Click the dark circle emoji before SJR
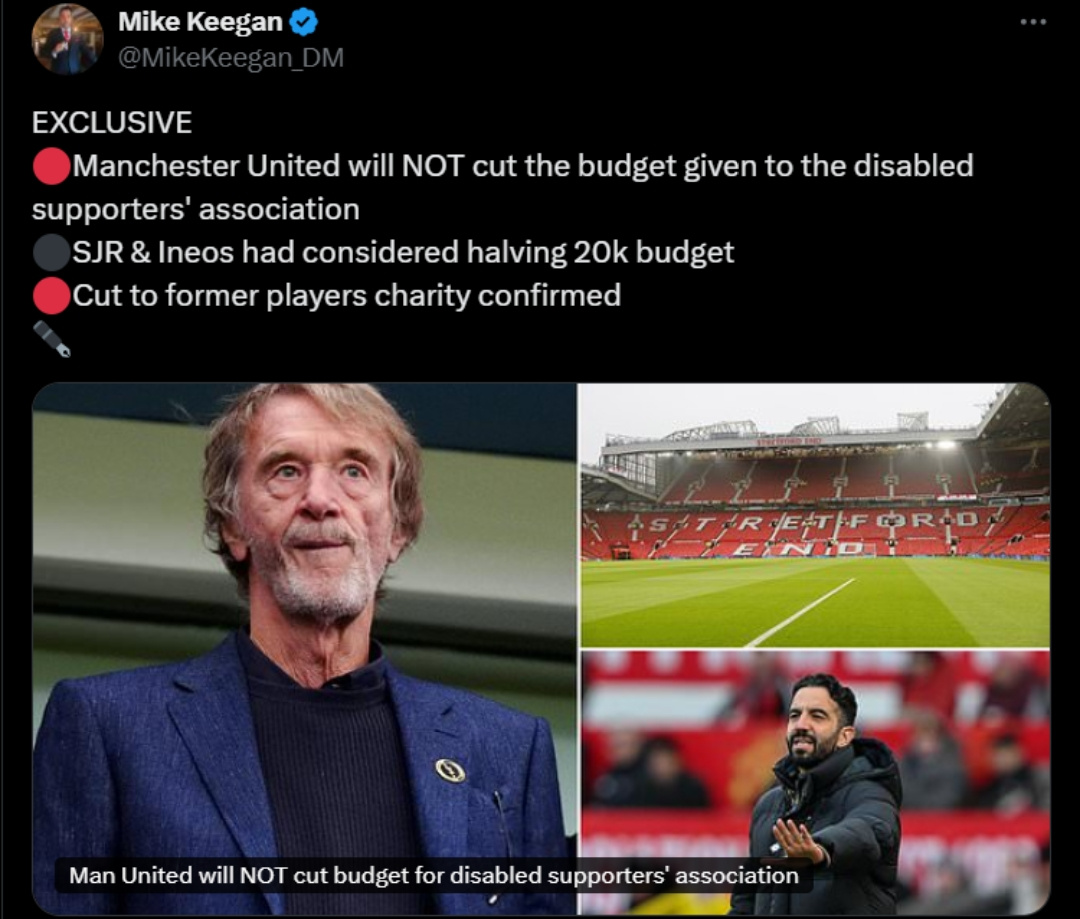Viewport: 1080px width, 919px height. (52, 252)
